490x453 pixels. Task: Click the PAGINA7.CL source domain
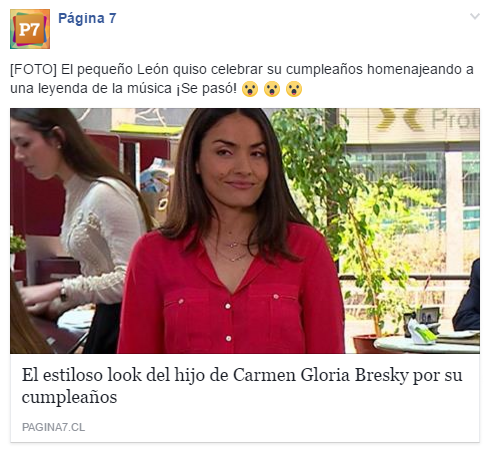click(x=53, y=427)
